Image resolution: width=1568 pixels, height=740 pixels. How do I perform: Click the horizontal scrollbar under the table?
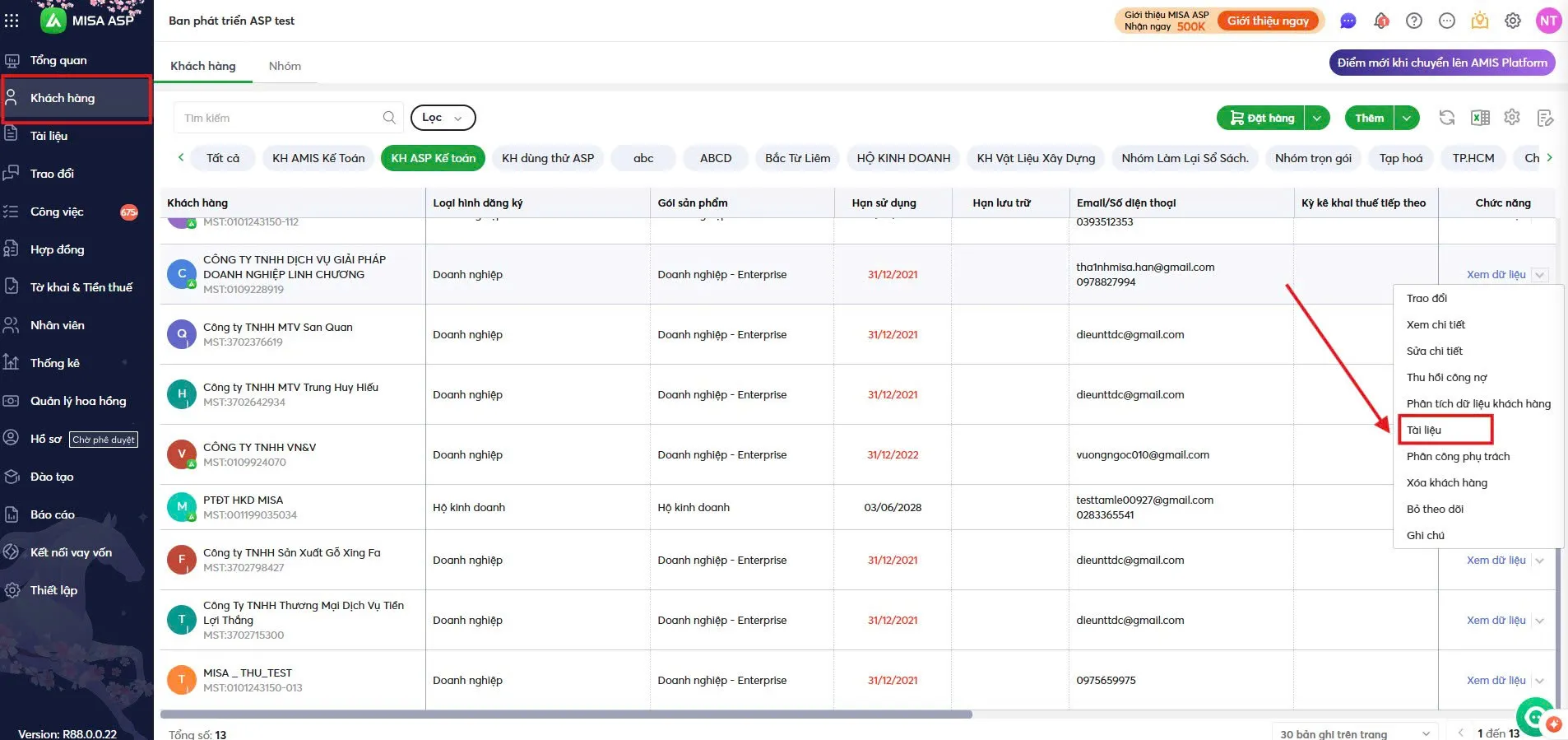[x=566, y=714]
